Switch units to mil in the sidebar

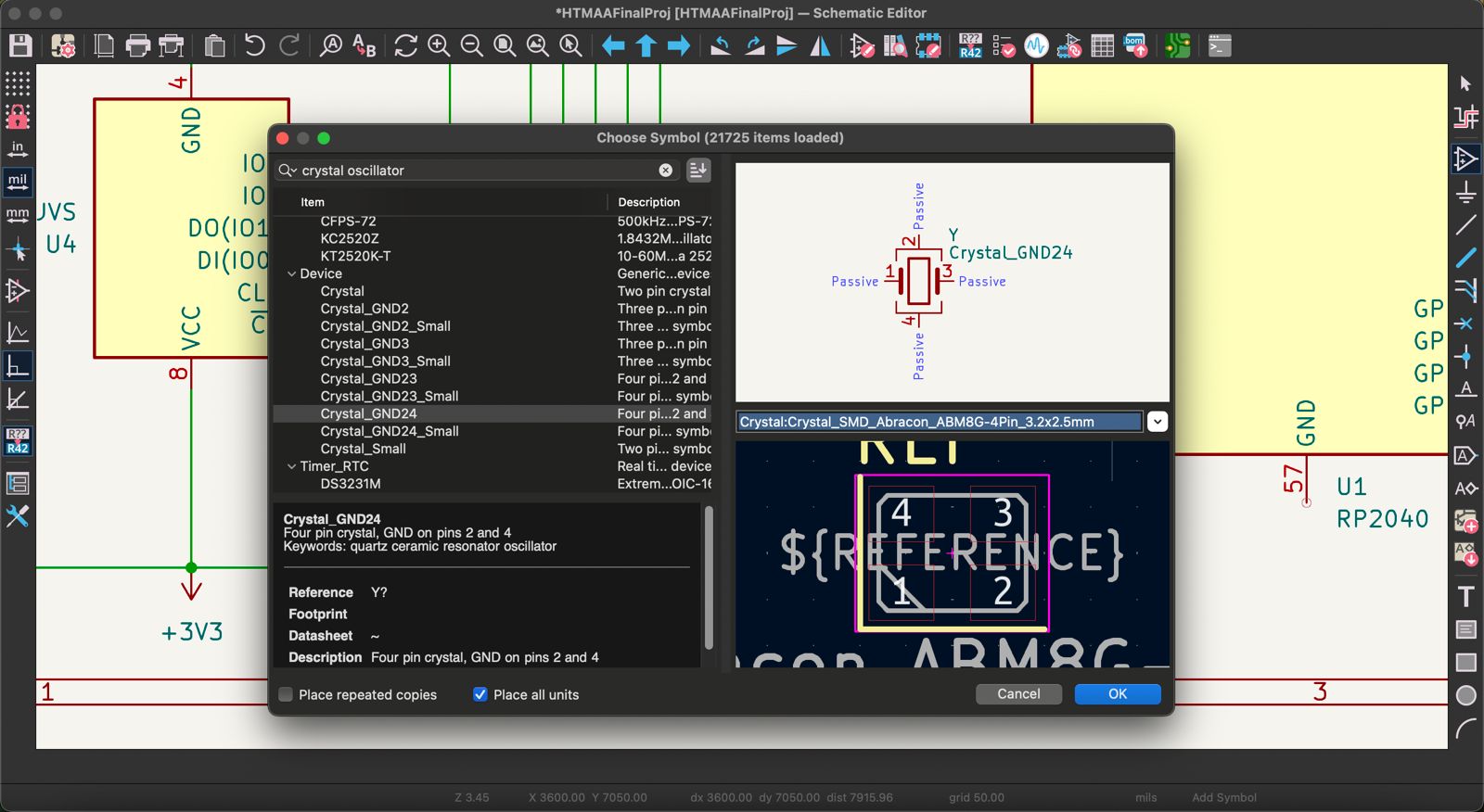click(18, 181)
